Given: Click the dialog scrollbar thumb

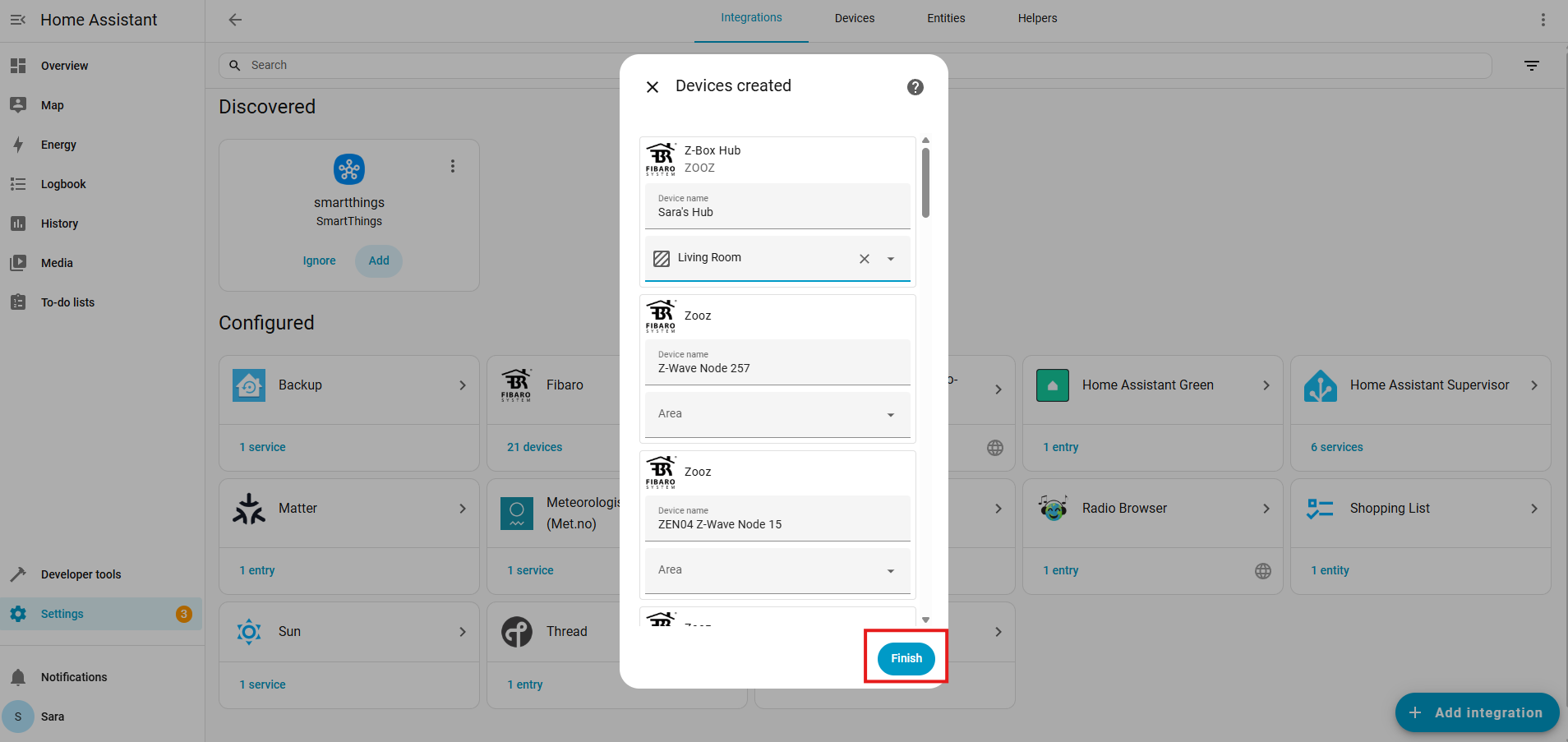Looking at the screenshot, I should (x=926, y=182).
